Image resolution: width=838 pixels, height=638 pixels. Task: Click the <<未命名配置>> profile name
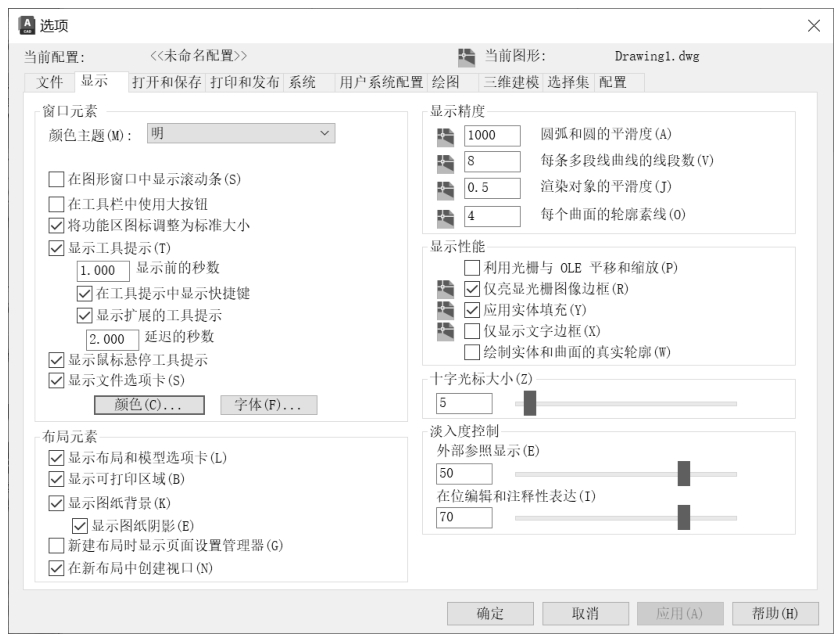(198, 55)
